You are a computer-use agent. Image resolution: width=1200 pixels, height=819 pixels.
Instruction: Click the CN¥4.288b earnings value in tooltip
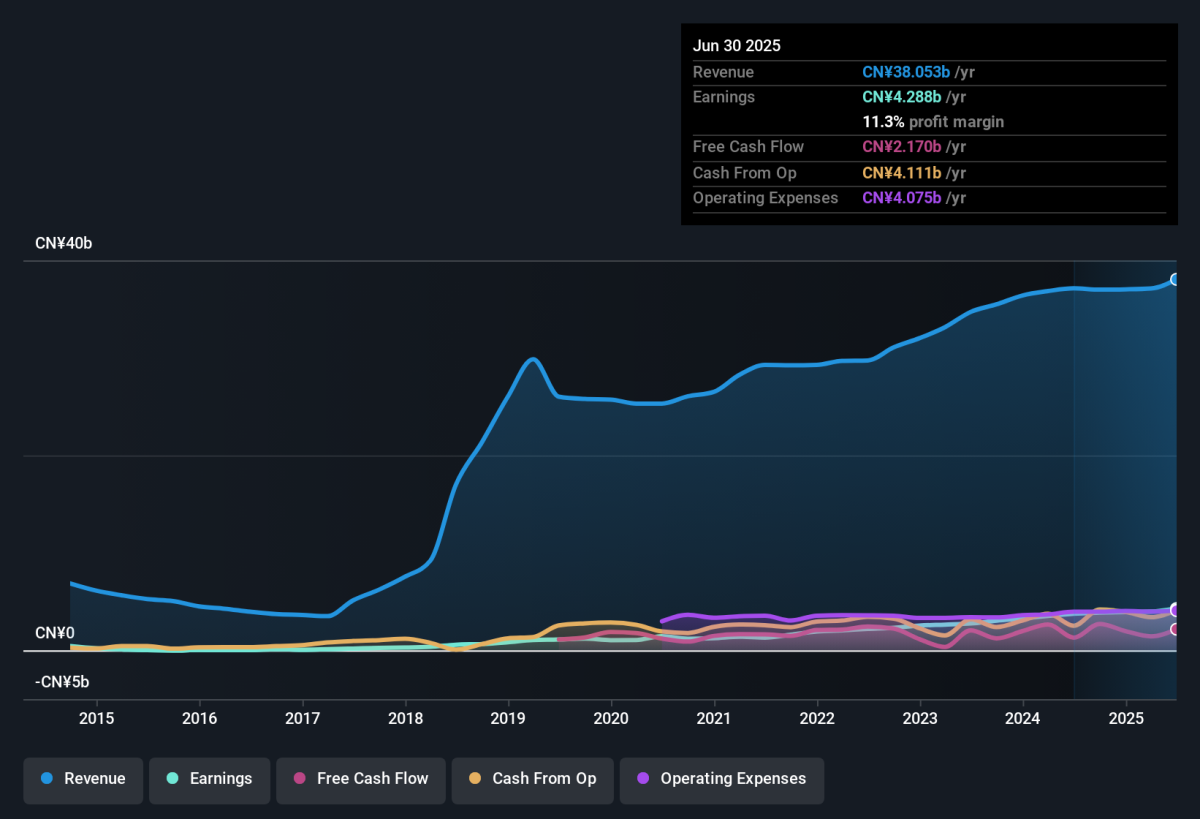902,97
